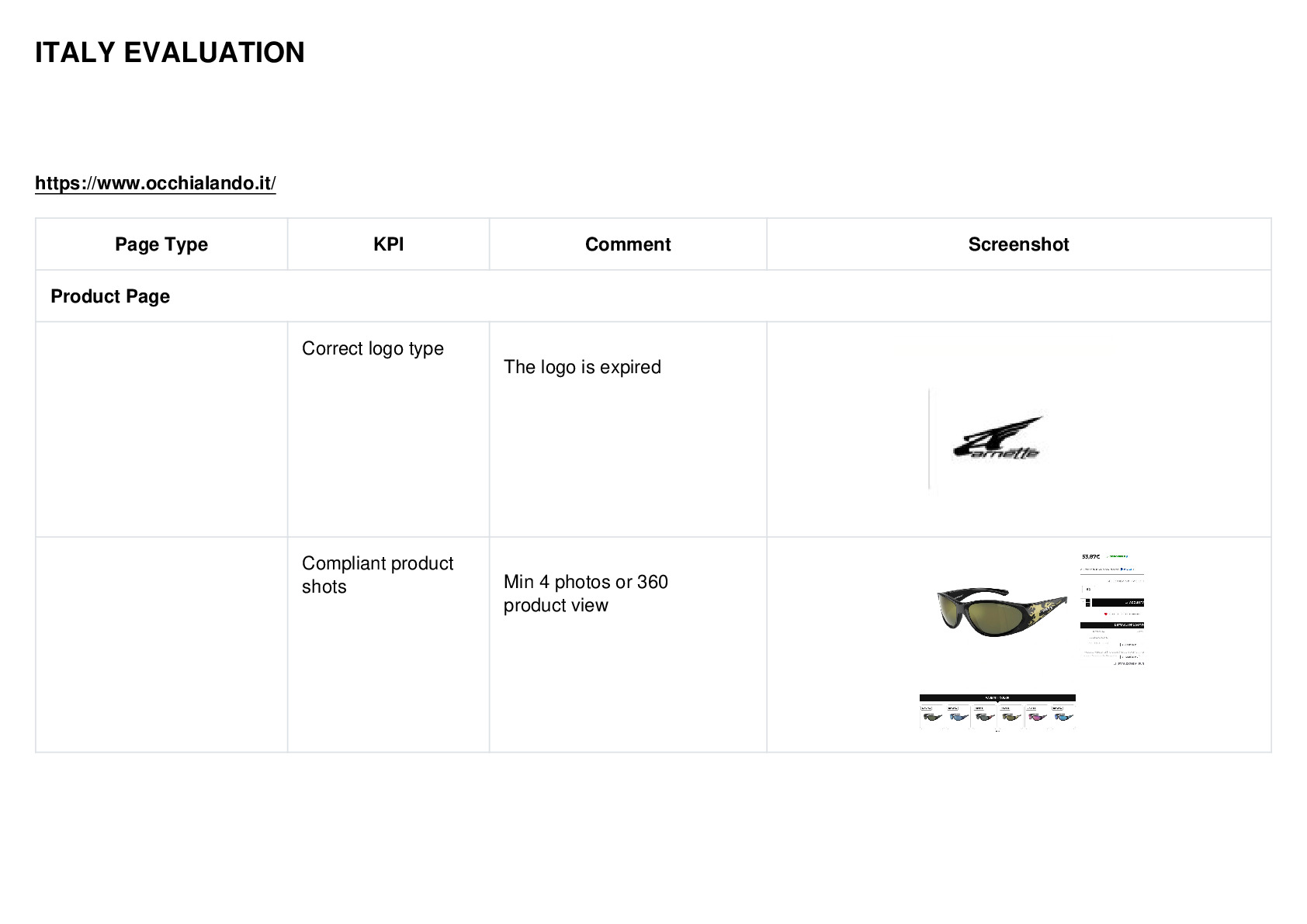Screen dimensions: 1307x924
Task: Click the black color variants header bar
Action: (x=997, y=697)
